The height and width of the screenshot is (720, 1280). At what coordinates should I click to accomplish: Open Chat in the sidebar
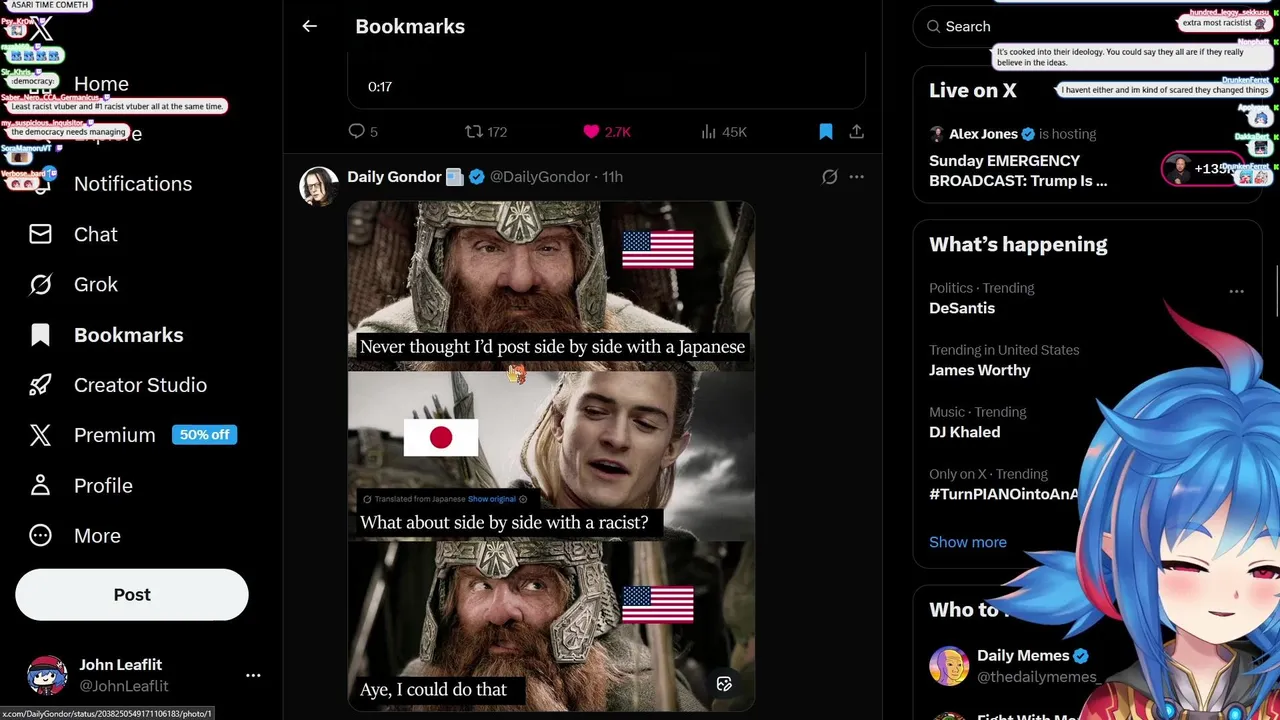[x=96, y=234]
